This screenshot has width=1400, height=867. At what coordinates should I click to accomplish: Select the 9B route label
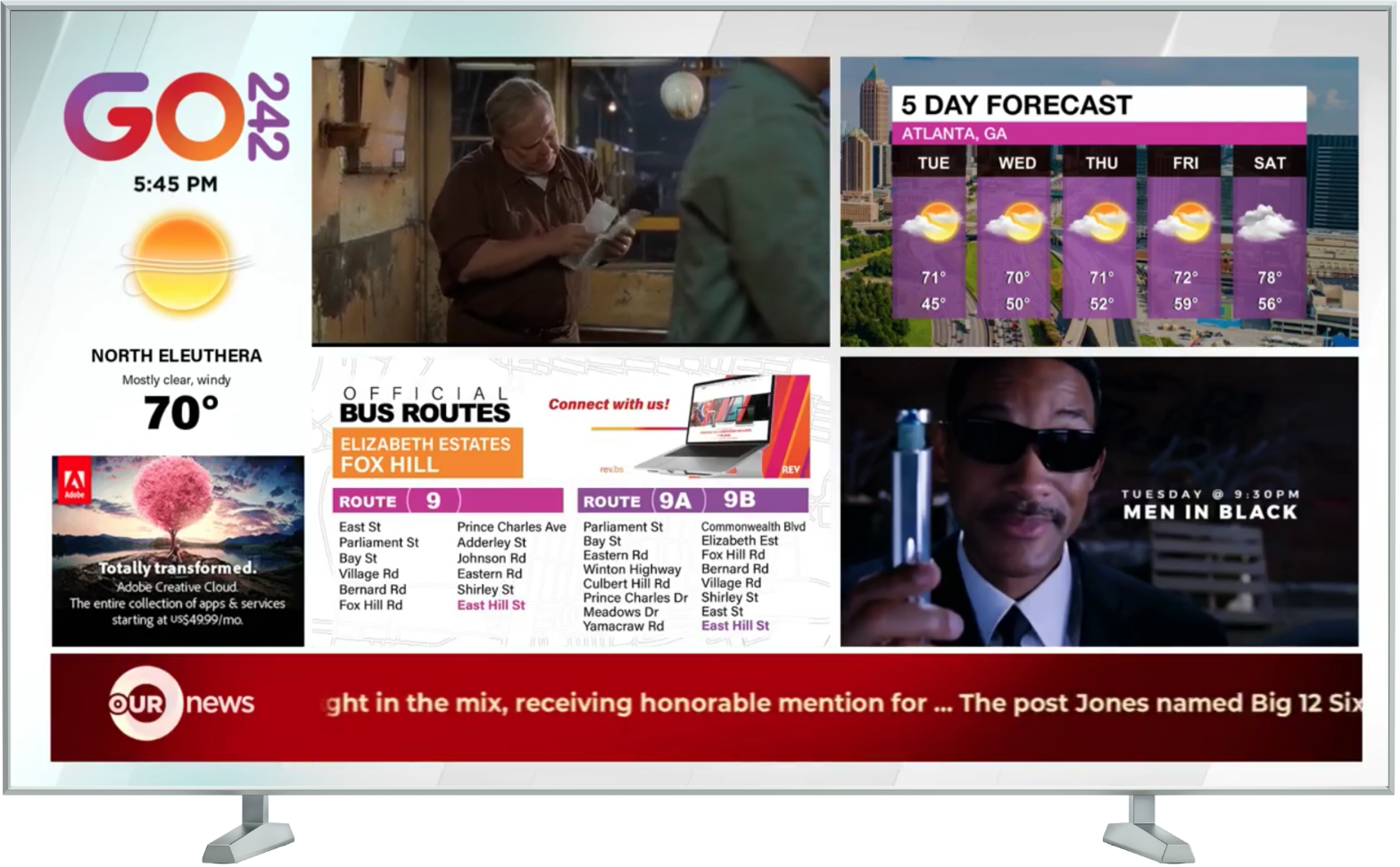(x=740, y=500)
